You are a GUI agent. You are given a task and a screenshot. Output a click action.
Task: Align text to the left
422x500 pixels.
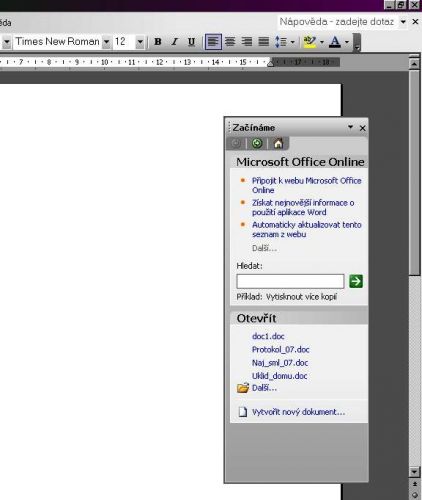click(x=213, y=42)
